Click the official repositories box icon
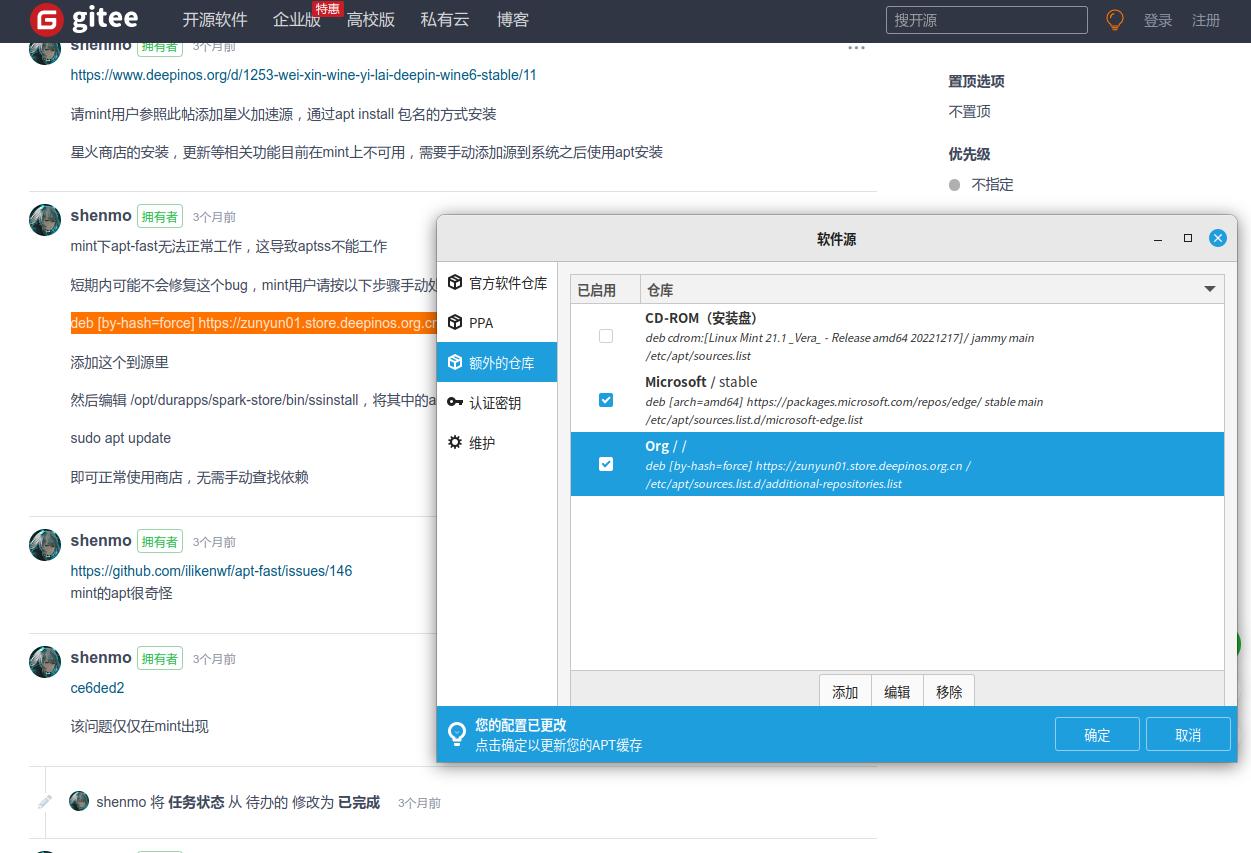Image resolution: width=1251 pixels, height=853 pixels. 455,283
